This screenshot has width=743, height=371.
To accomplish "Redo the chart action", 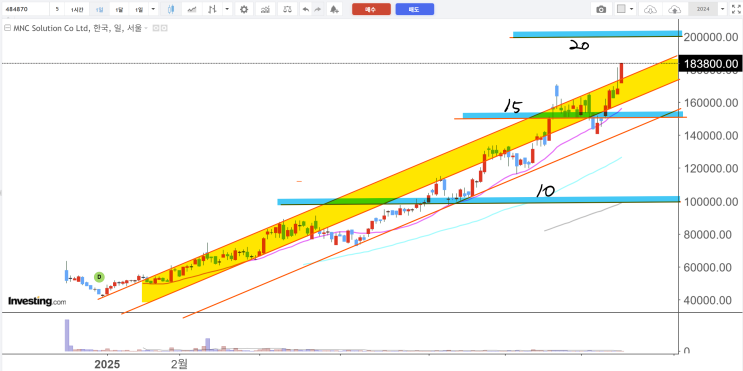I will pyautogui.click(x=317, y=9).
